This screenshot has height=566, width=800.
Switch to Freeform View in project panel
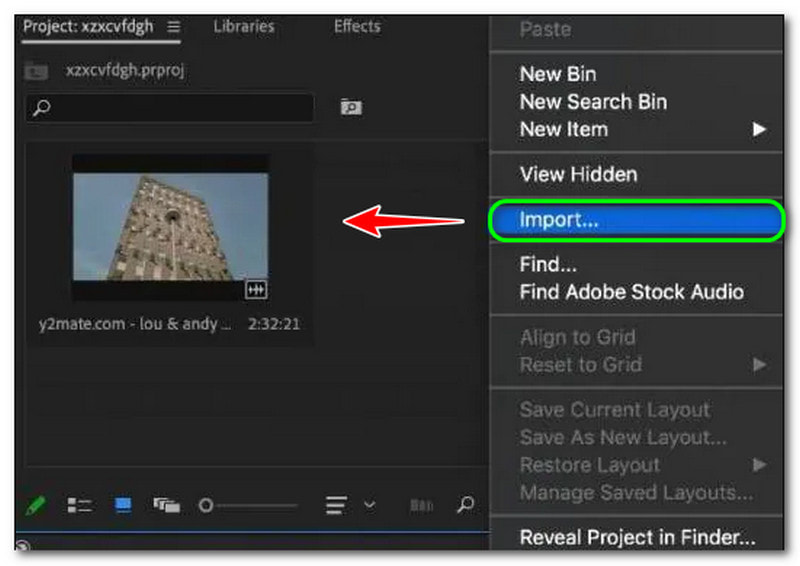[x=166, y=505]
